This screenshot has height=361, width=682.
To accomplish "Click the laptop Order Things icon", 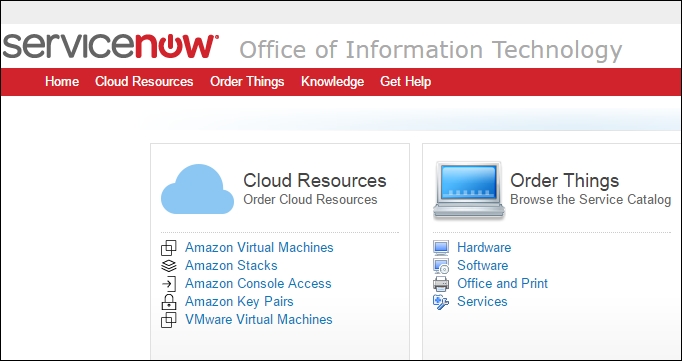I will [468, 190].
